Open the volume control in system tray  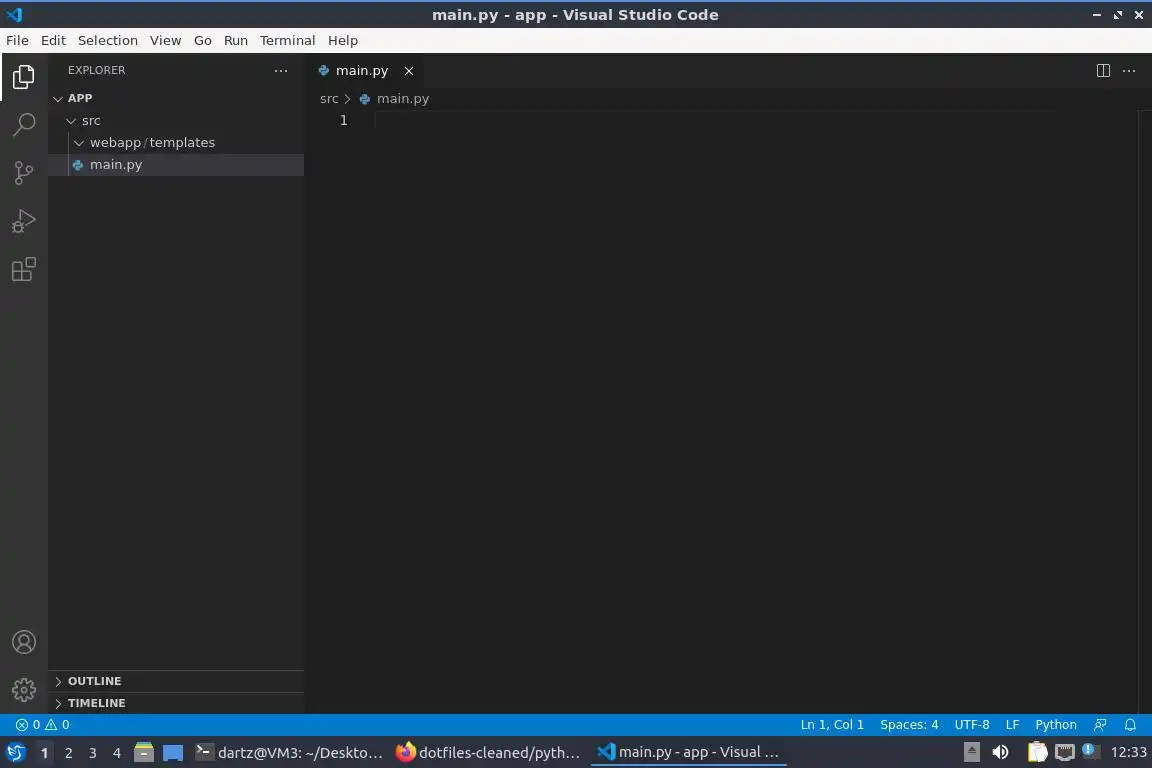1000,752
